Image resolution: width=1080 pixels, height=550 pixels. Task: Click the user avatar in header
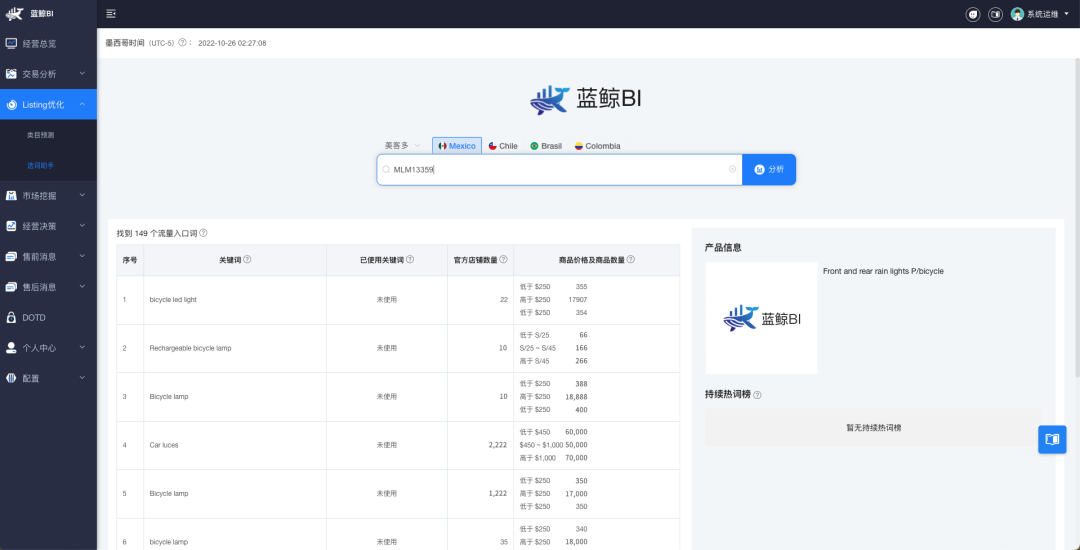tap(1017, 14)
